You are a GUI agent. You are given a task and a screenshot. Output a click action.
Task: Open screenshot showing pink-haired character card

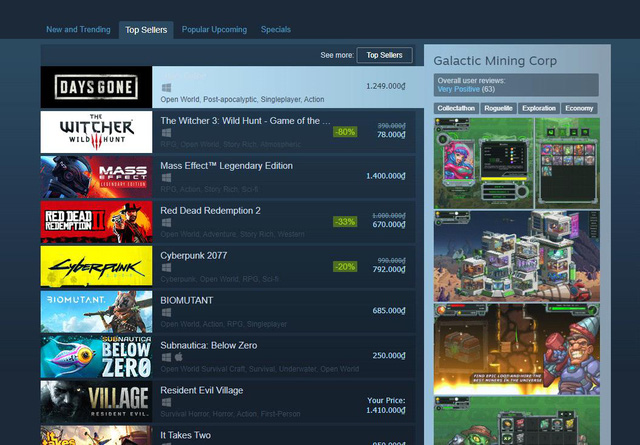click(517, 163)
